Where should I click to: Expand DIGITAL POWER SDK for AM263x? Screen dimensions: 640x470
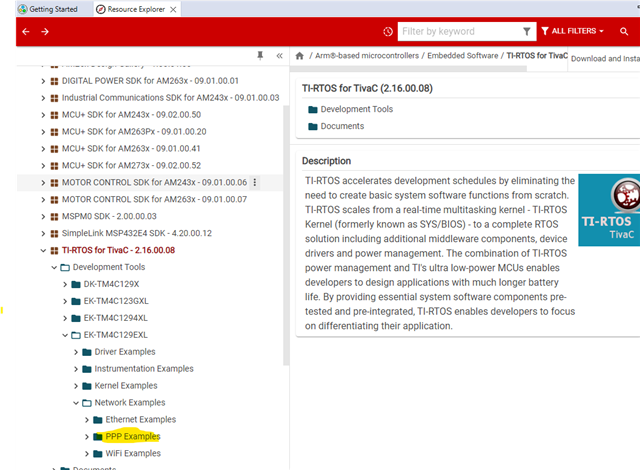click(43, 81)
